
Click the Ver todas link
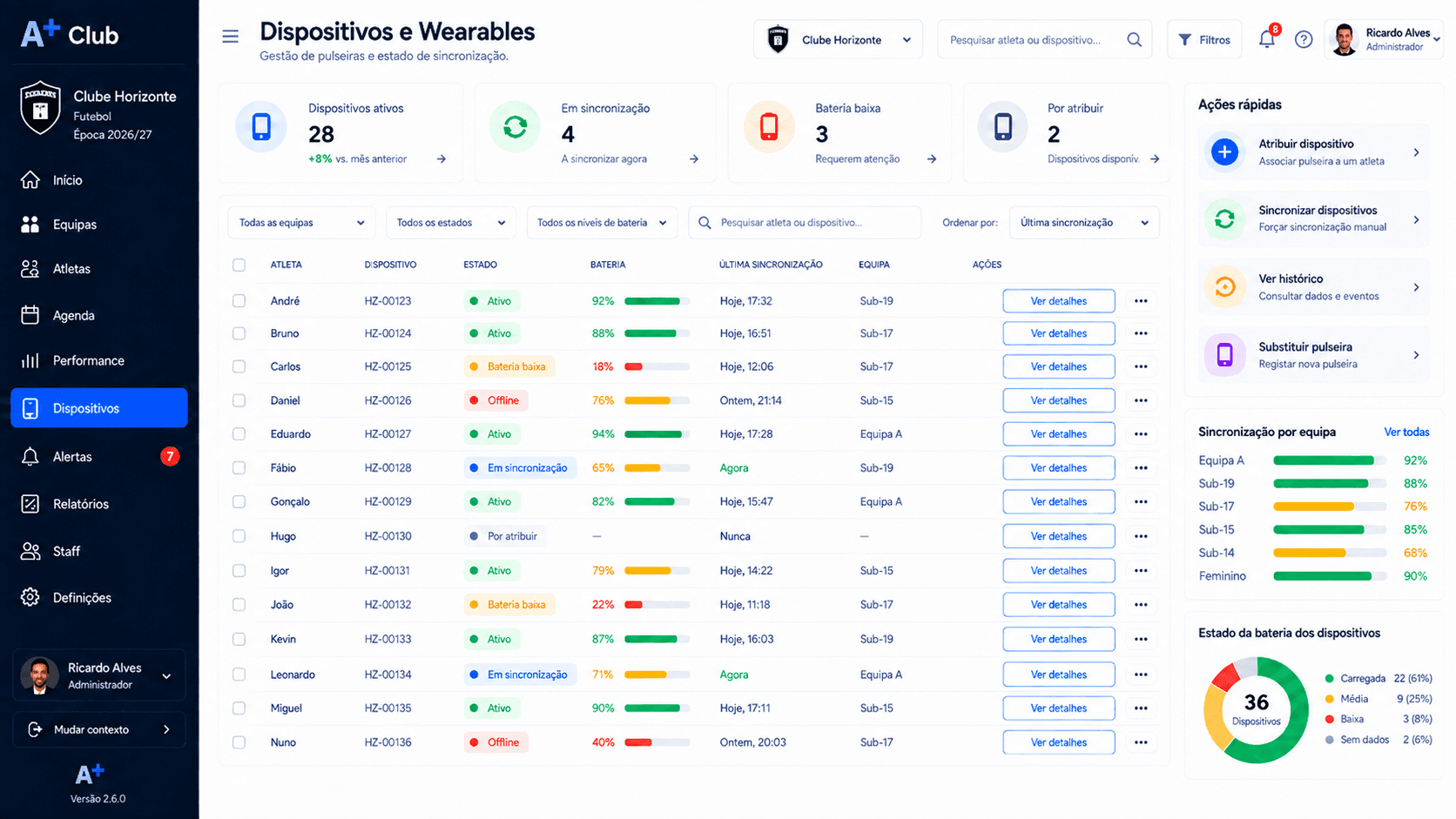pos(1406,432)
